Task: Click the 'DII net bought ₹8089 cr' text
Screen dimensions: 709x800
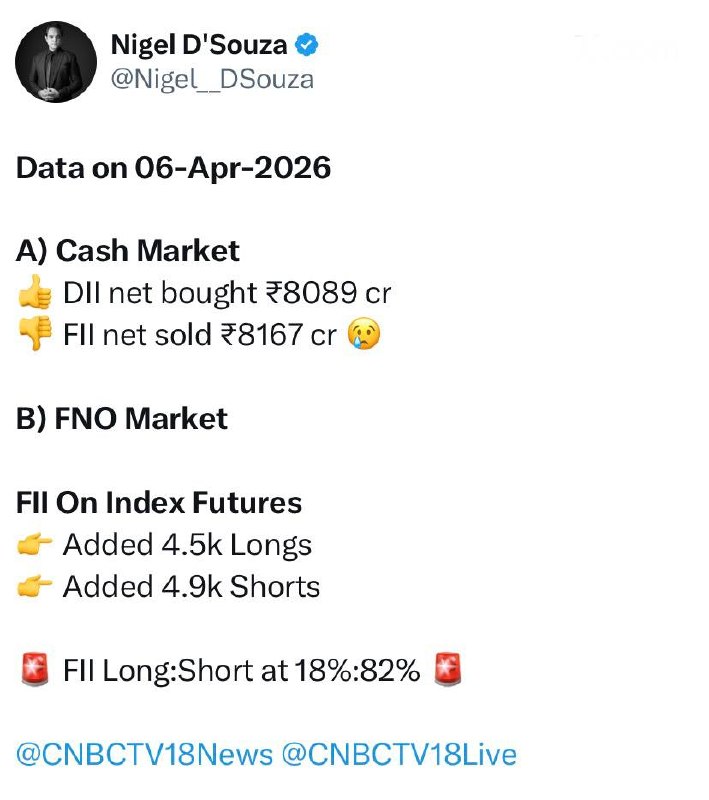Action: (226, 293)
